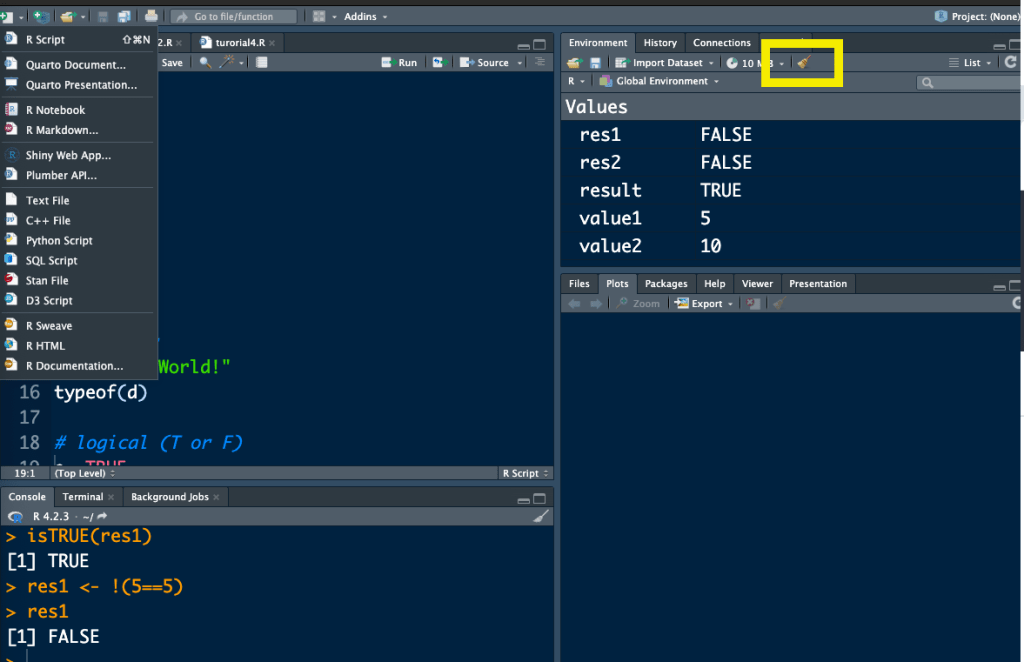Select Shiny Web App menu entry
Screen dimensions: 1024x662
pyautogui.click(x=68, y=155)
